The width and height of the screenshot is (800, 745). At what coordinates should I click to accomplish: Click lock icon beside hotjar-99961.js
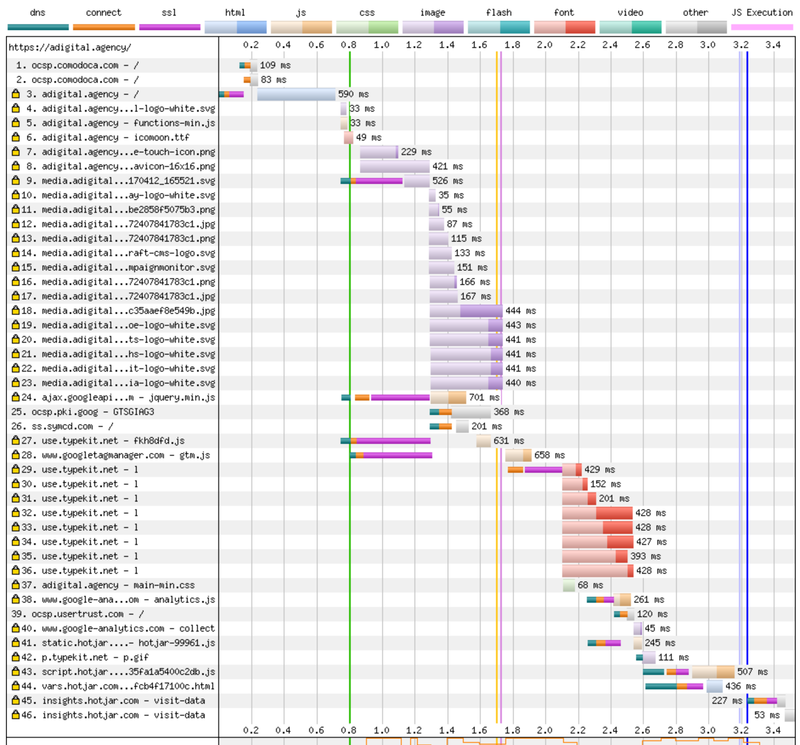[x=15, y=642]
